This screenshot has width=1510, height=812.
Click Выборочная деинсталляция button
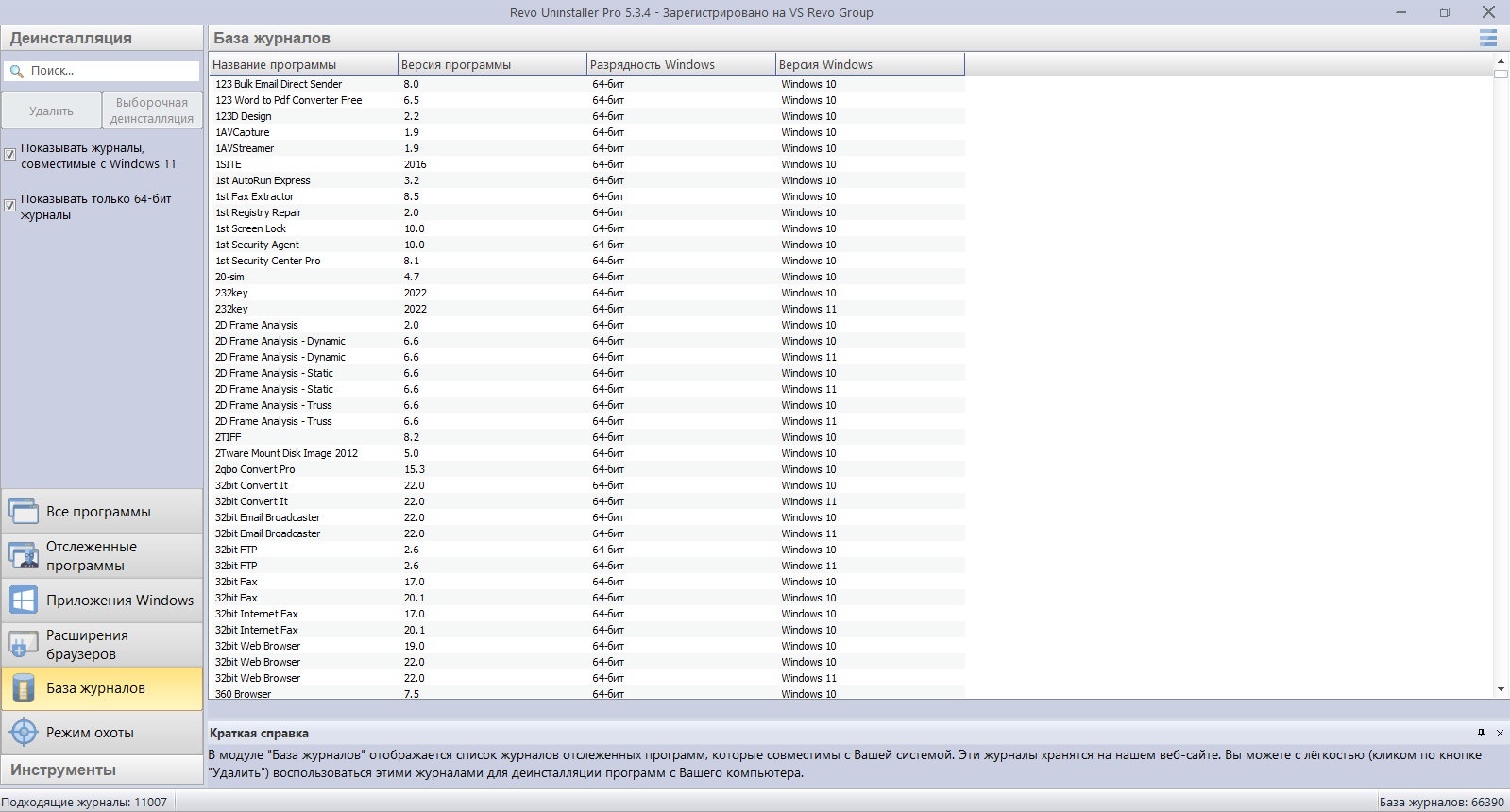(x=152, y=110)
